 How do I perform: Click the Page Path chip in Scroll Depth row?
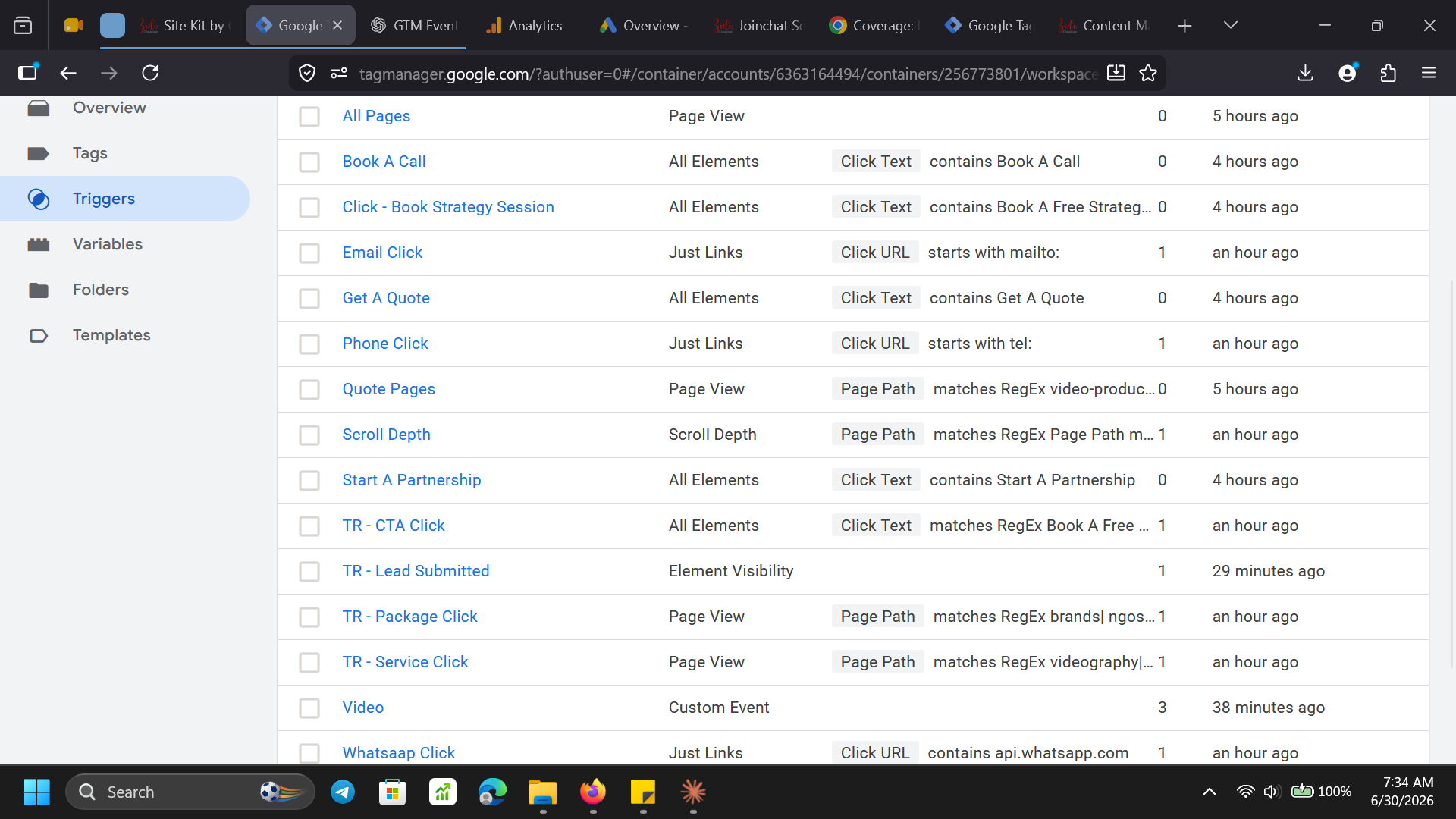pyautogui.click(x=877, y=435)
